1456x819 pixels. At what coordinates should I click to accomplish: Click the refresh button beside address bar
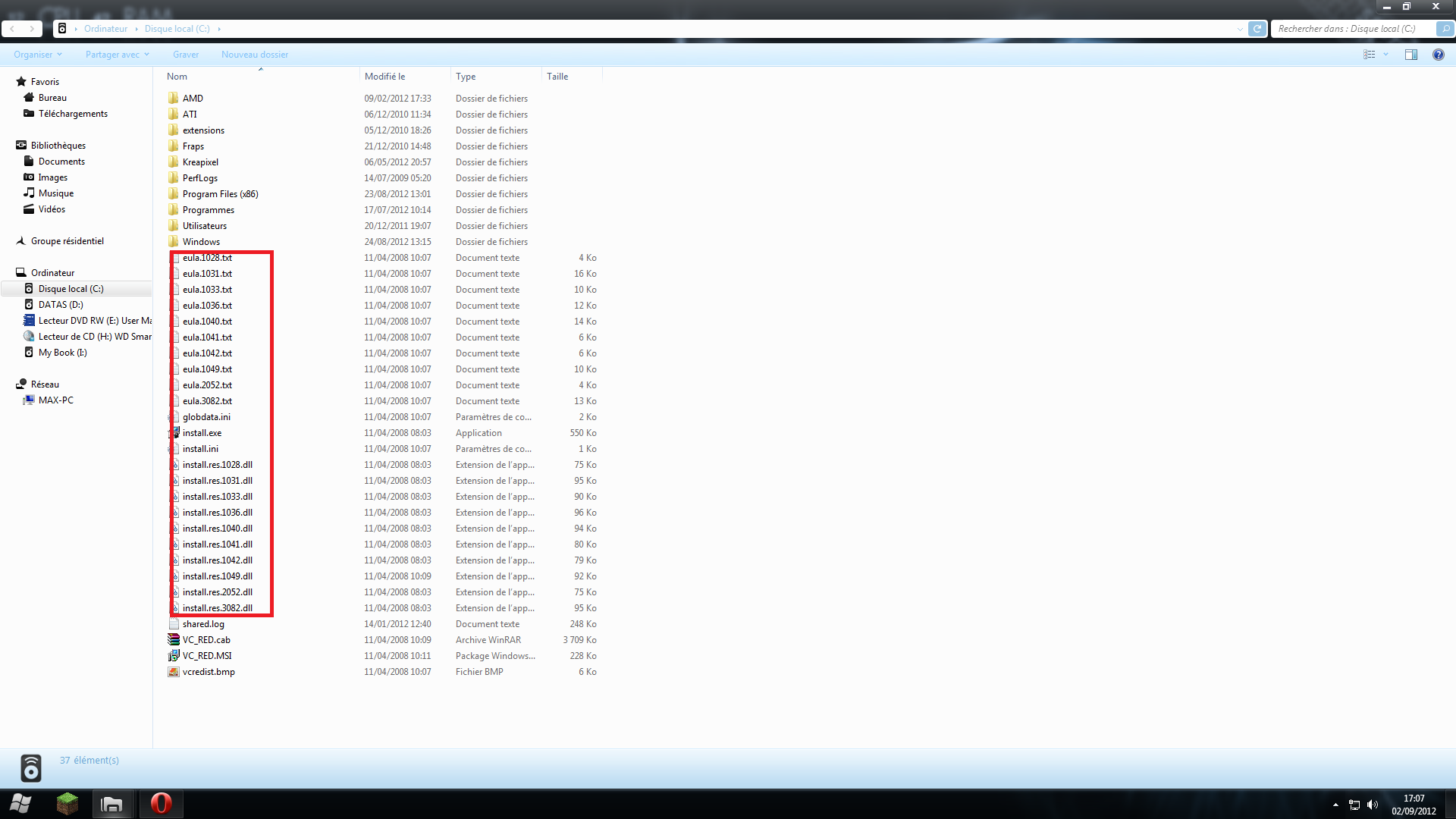click(1257, 29)
